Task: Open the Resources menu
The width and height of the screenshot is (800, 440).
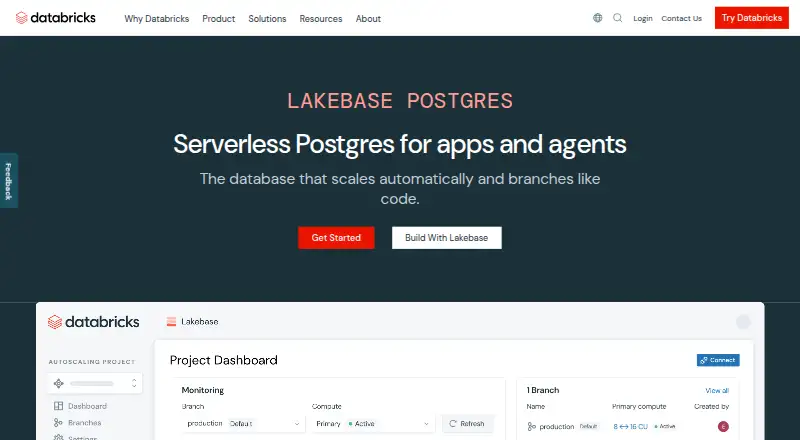Action: 321,18
